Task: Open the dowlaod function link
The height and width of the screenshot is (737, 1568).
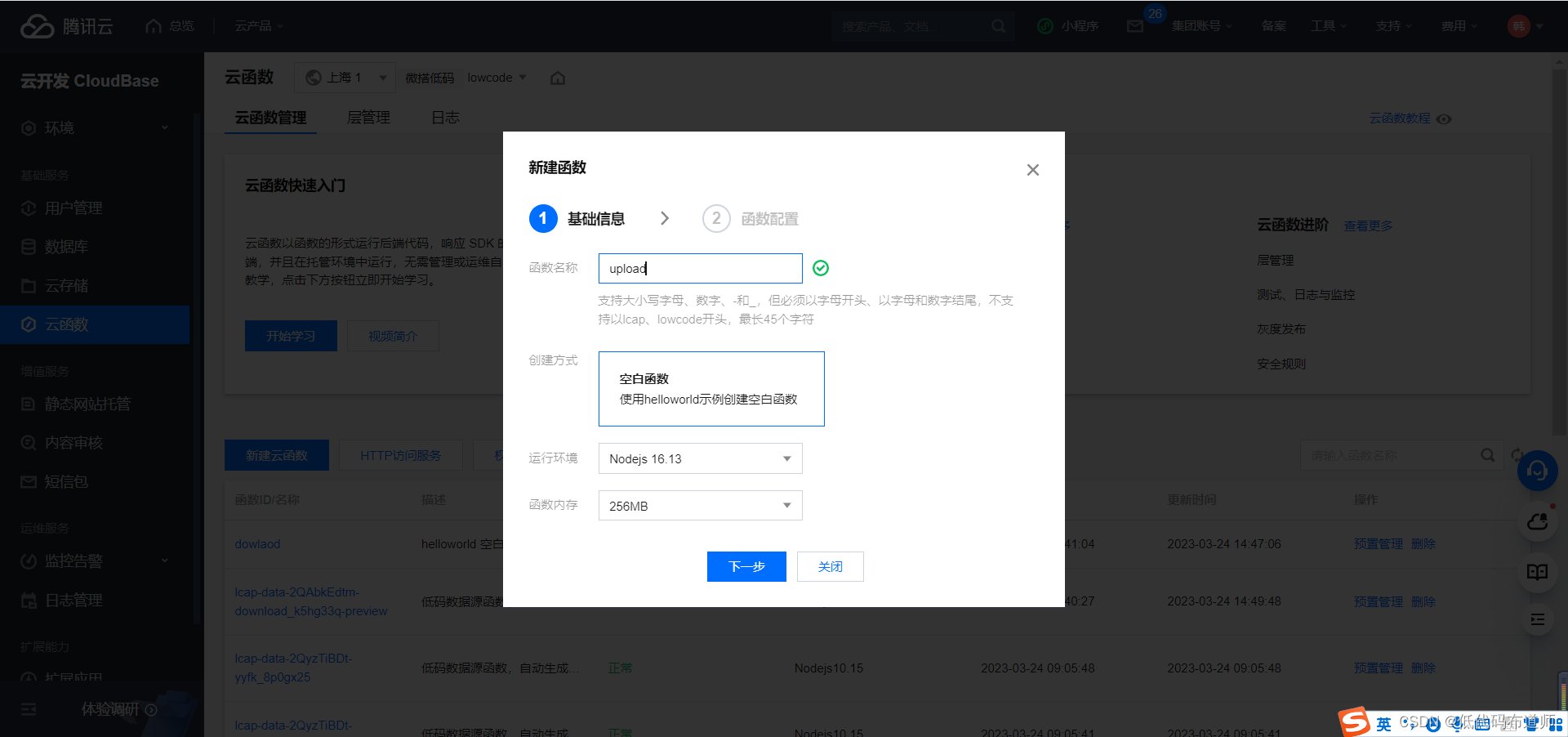Action: 257,544
